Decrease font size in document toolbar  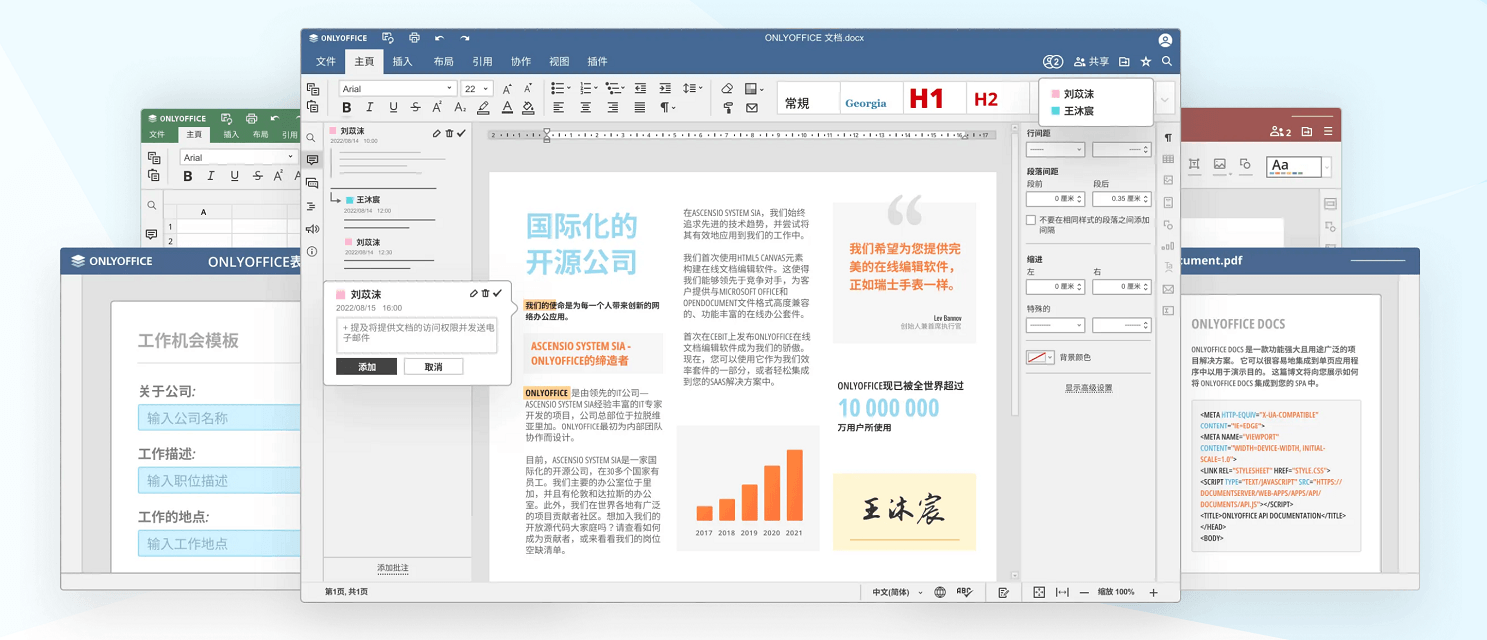pyautogui.click(x=528, y=89)
